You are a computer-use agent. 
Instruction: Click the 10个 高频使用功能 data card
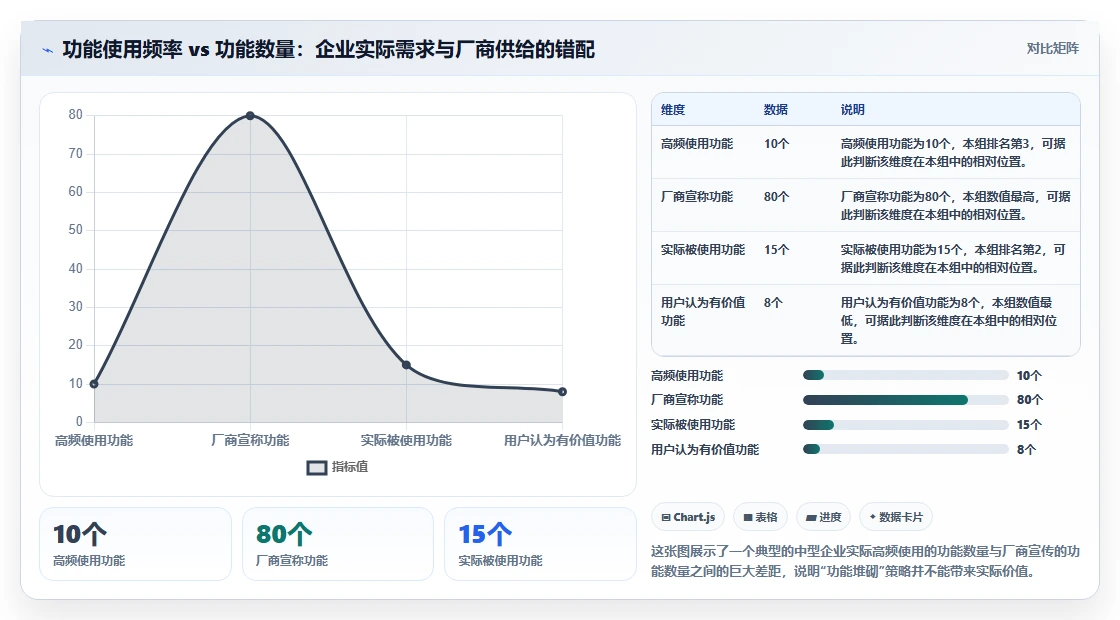point(136,544)
